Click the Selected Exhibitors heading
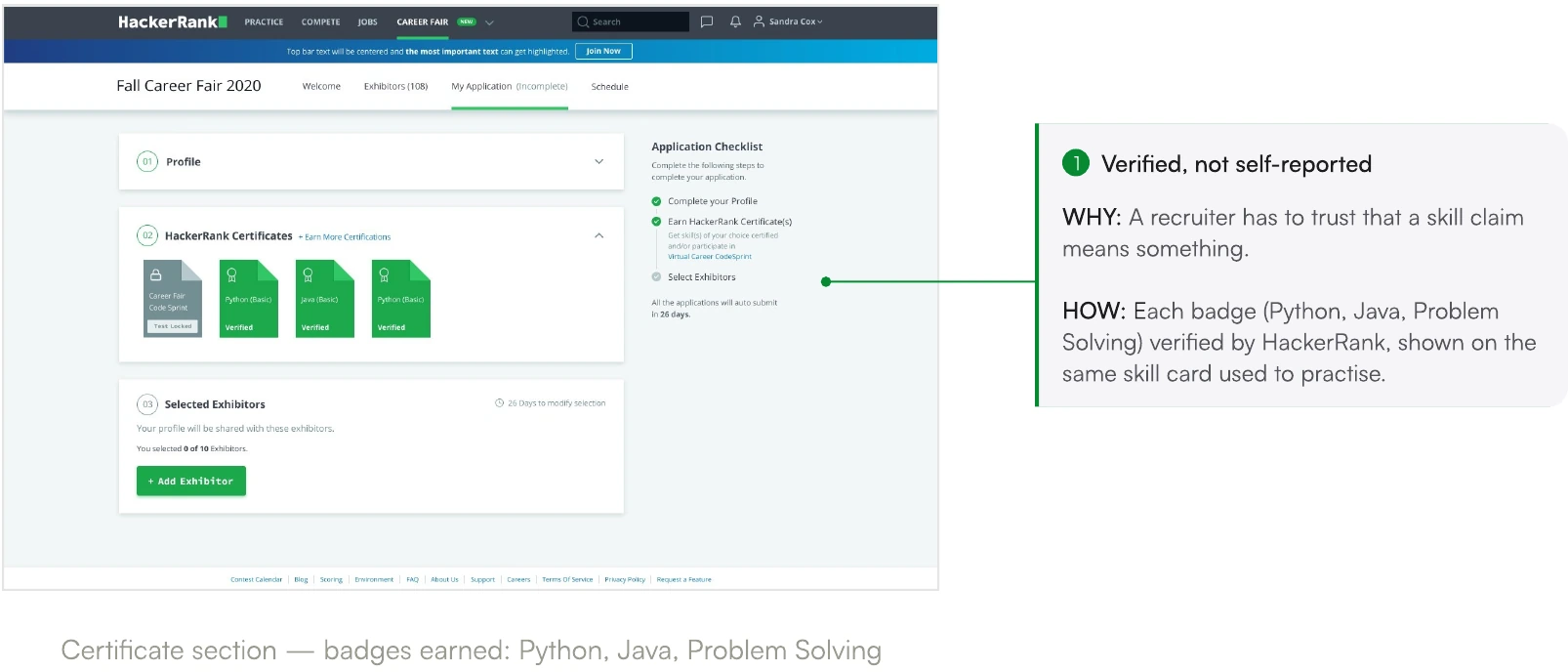 pos(215,404)
